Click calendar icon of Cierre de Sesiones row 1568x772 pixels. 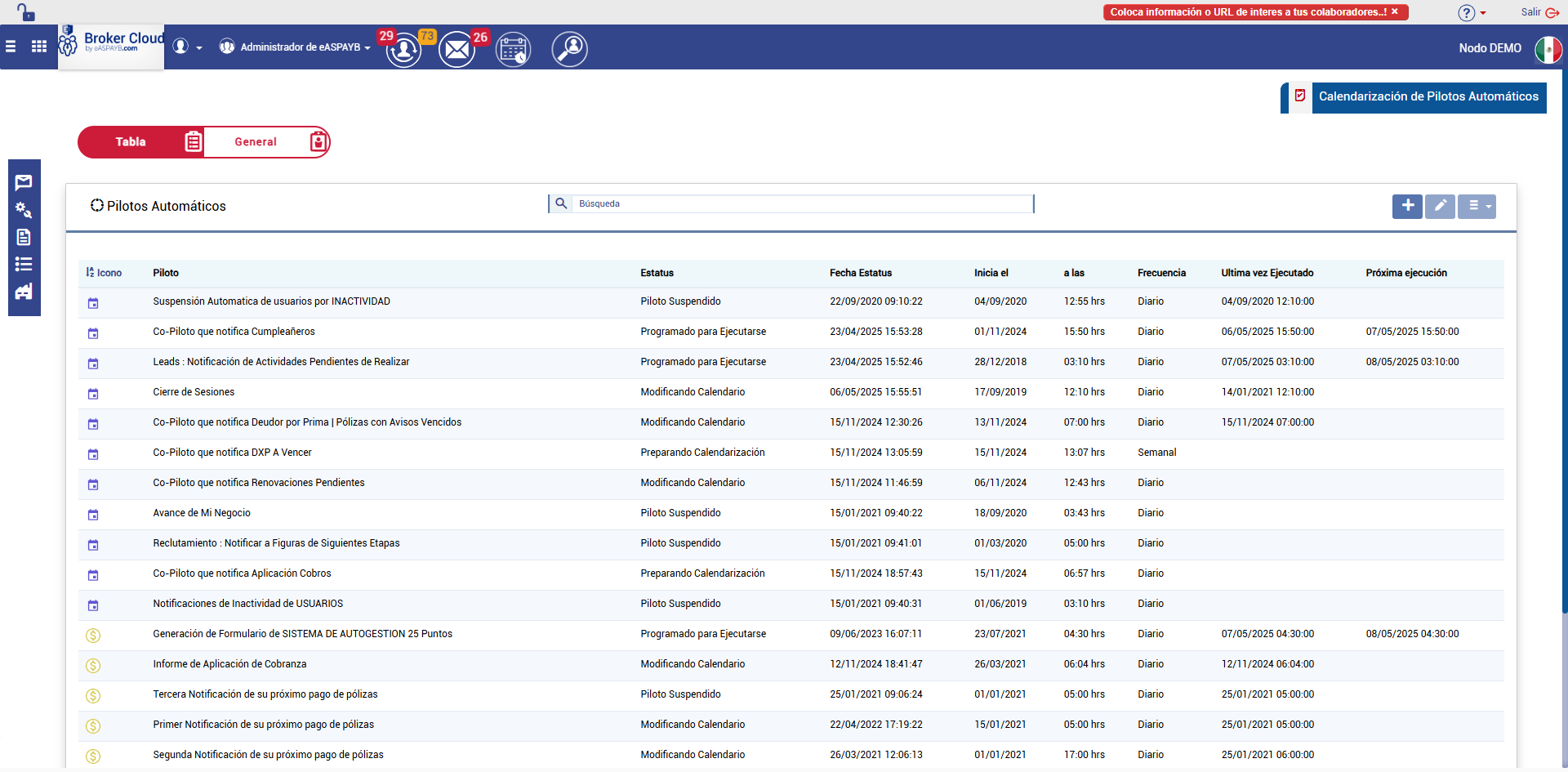(93, 394)
